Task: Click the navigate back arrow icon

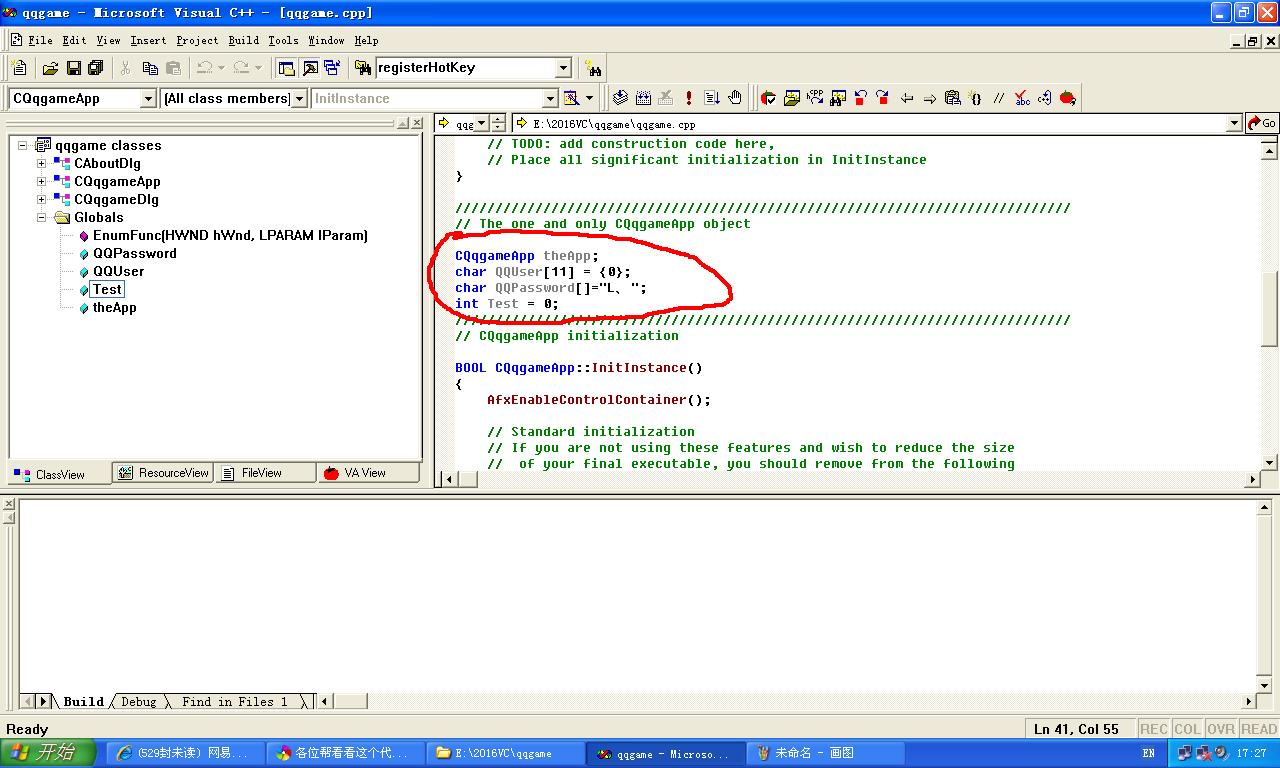Action: 907,98
